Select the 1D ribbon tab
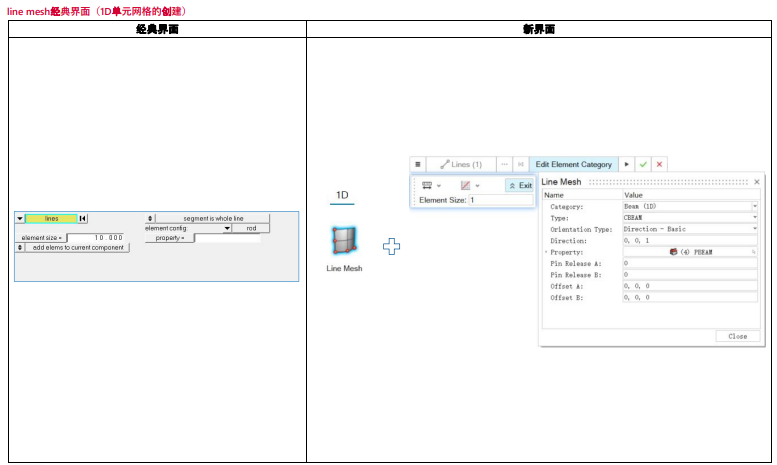Viewport: 777px width, 465px height. (x=342, y=195)
